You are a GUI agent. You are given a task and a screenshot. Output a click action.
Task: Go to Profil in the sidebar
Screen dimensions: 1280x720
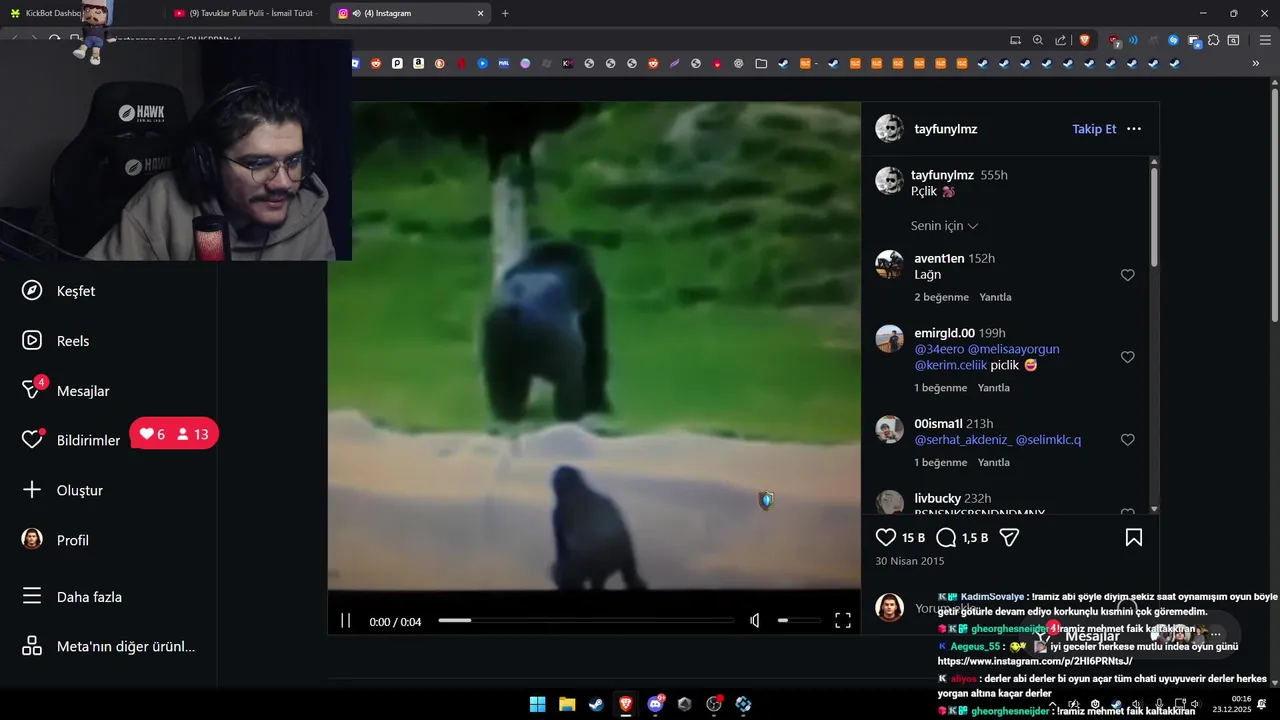[x=56, y=540]
